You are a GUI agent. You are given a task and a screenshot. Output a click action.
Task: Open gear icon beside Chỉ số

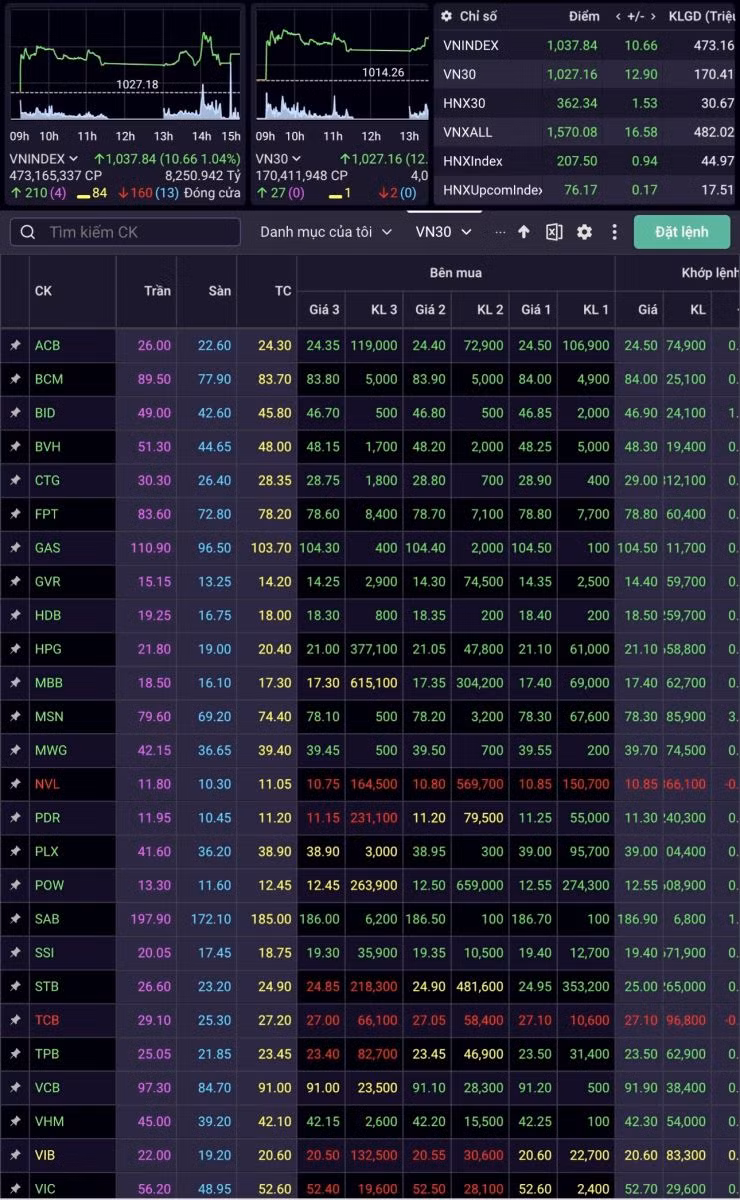[446, 17]
